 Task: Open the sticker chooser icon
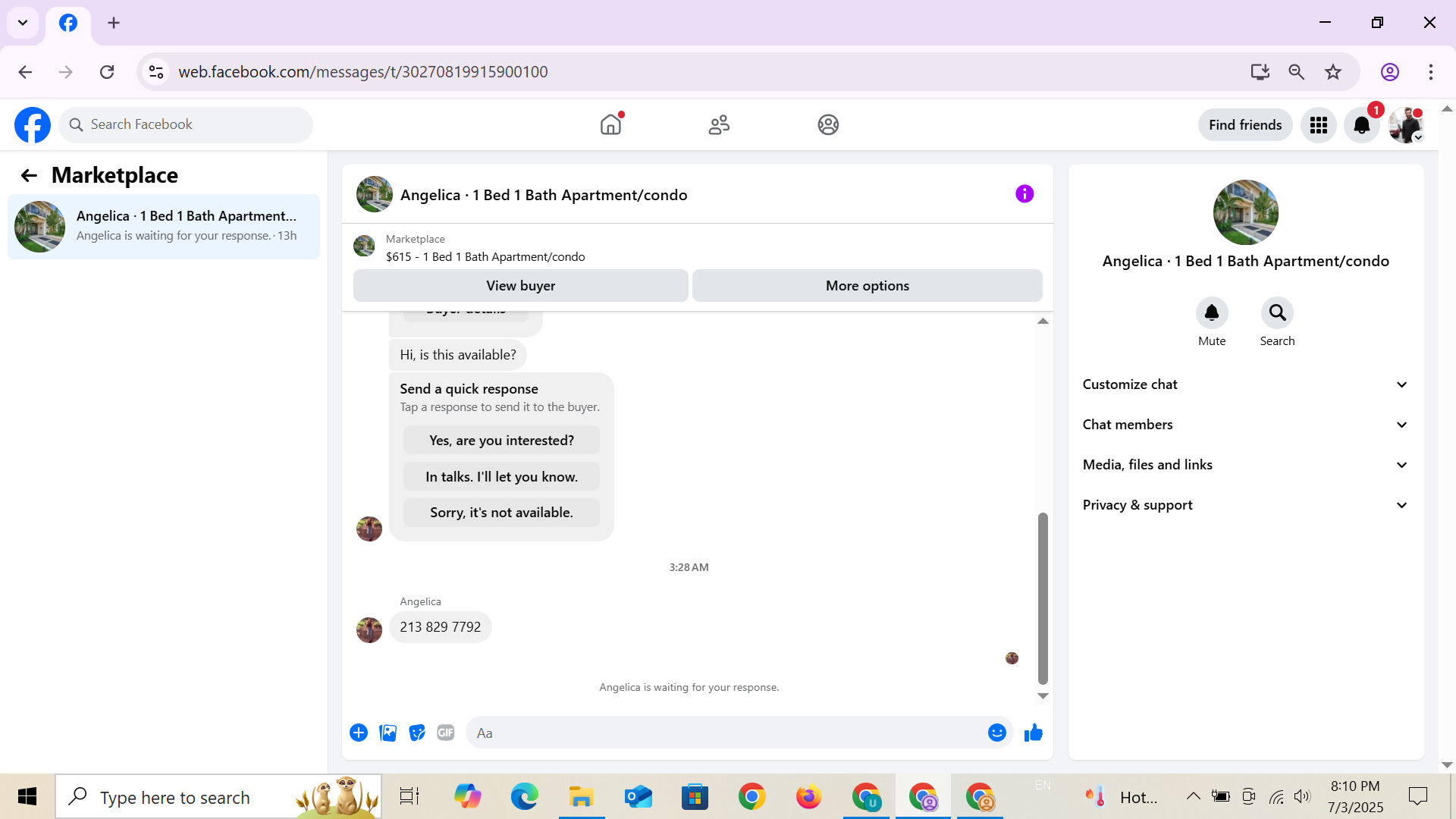tap(416, 733)
